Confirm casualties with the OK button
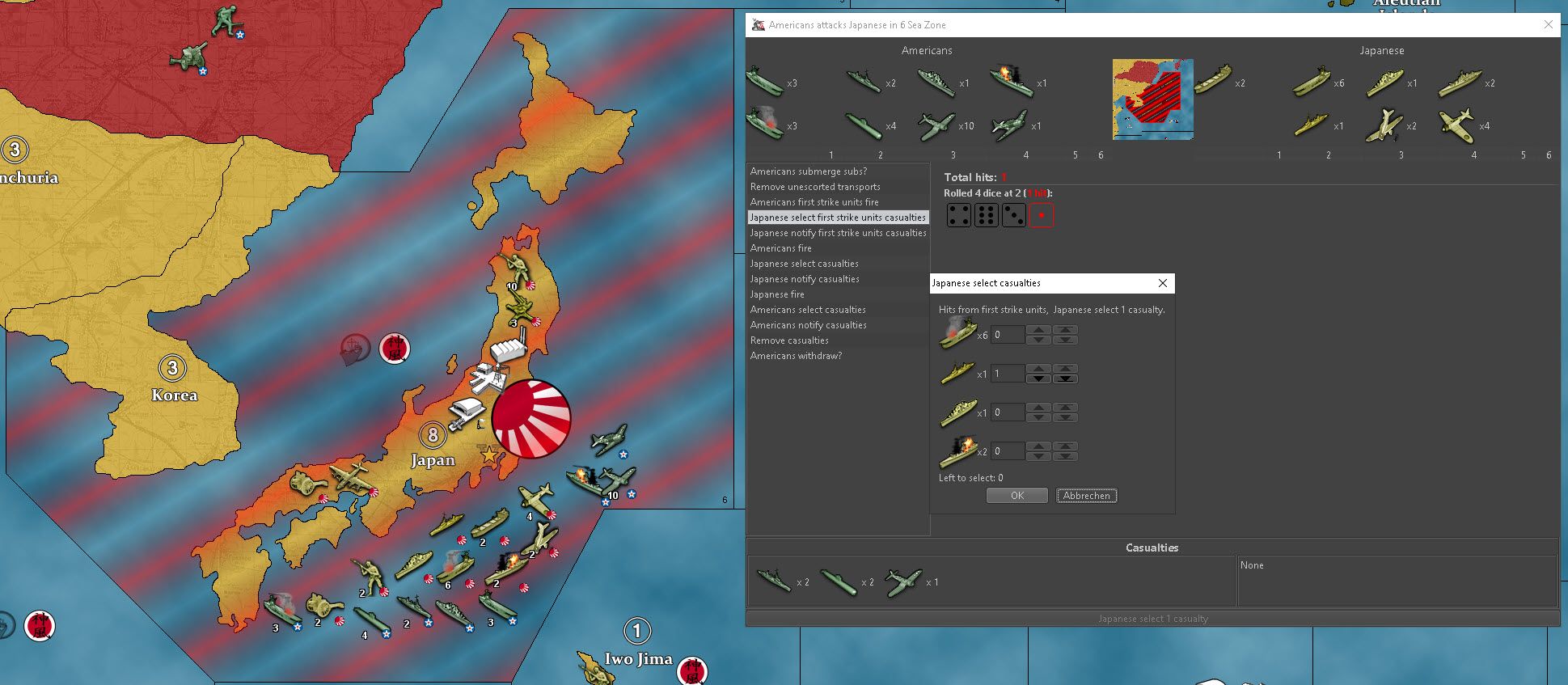Screen dimensions: 1568x685 pos(1016,496)
